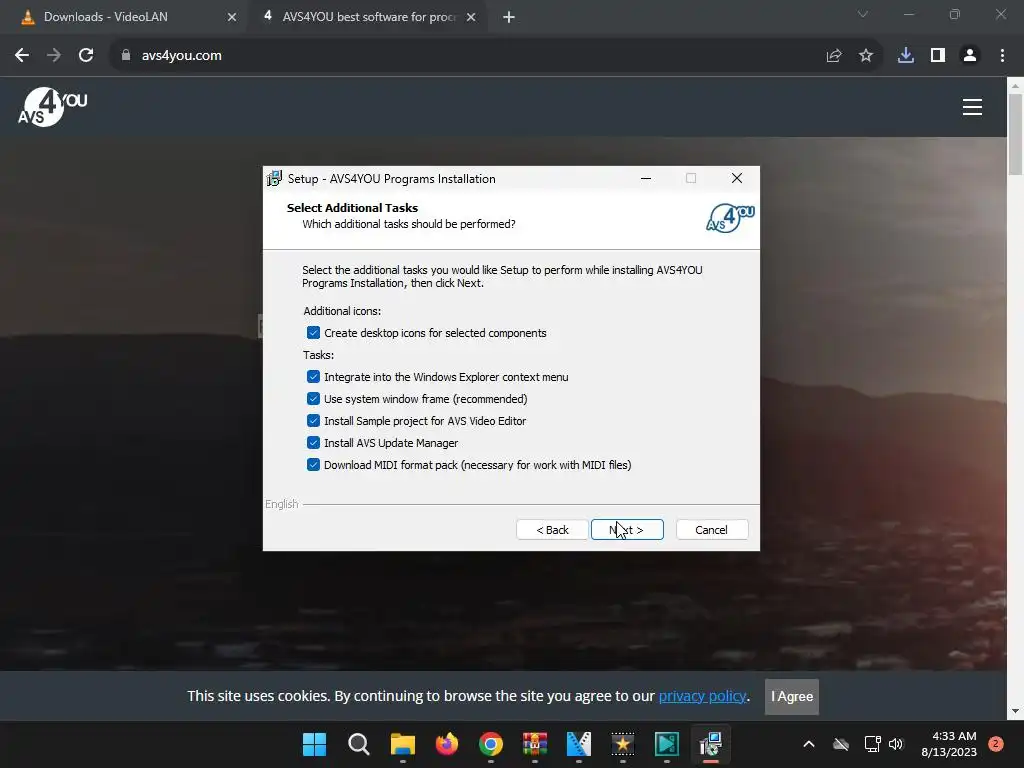Show hidden system tray icons
The height and width of the screenshot is (768, 1024).
(808, 744)
